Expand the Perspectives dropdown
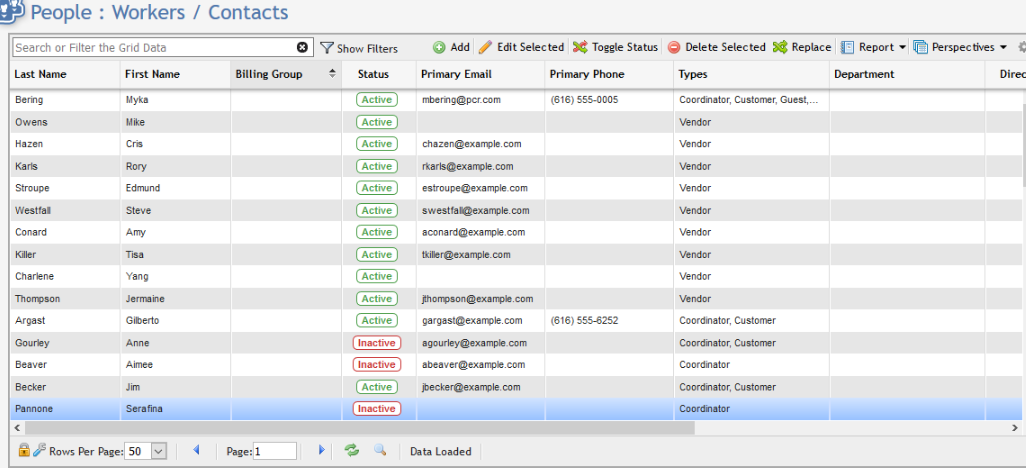Viewport: 1026px width, 468px height. click(x=960, y=47)
